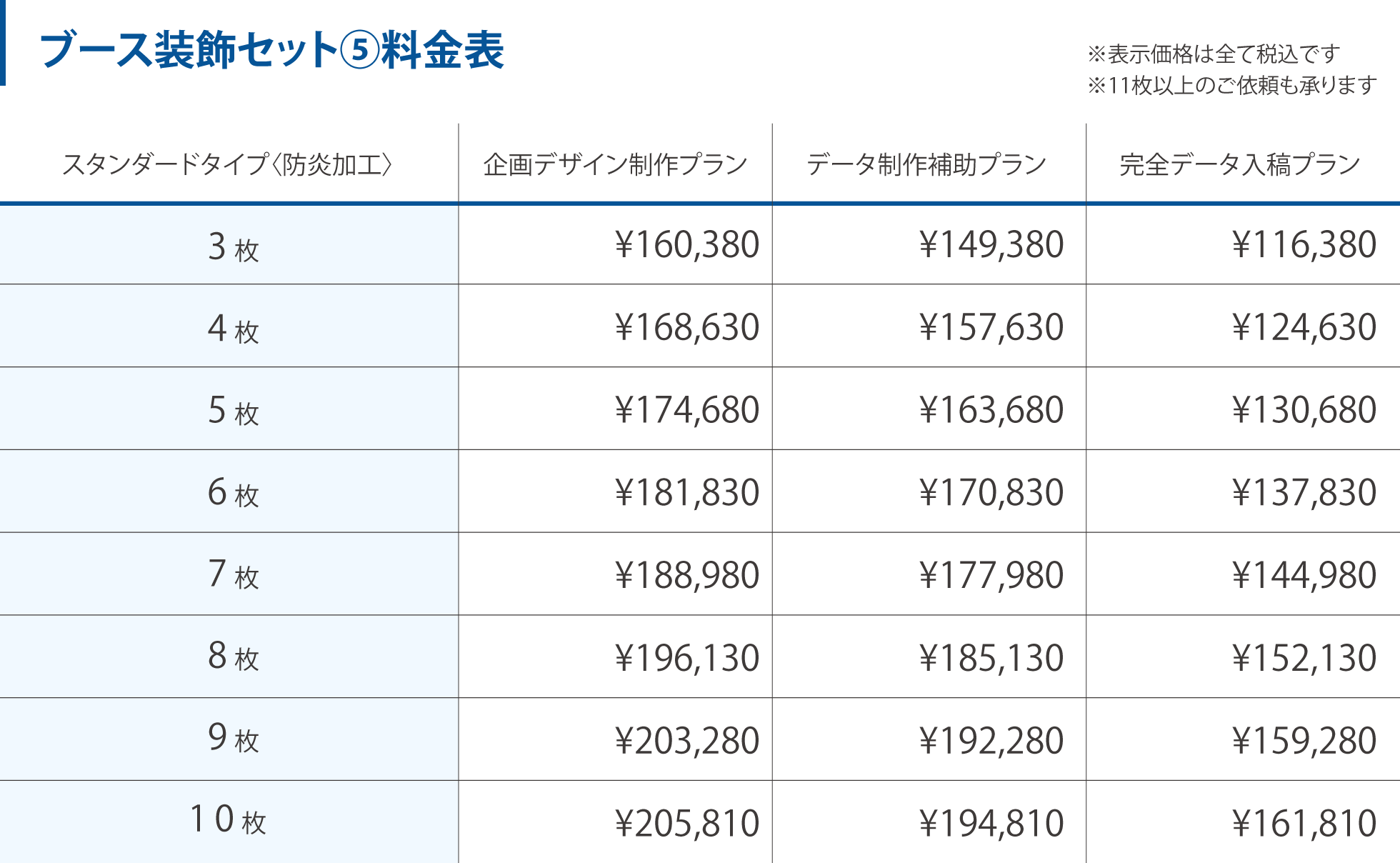The height and width of the screenshot is (863, 1400).
Task: Select the ¥130,680 price cell
Action: pyautogui.click(x=1304, y=410)
